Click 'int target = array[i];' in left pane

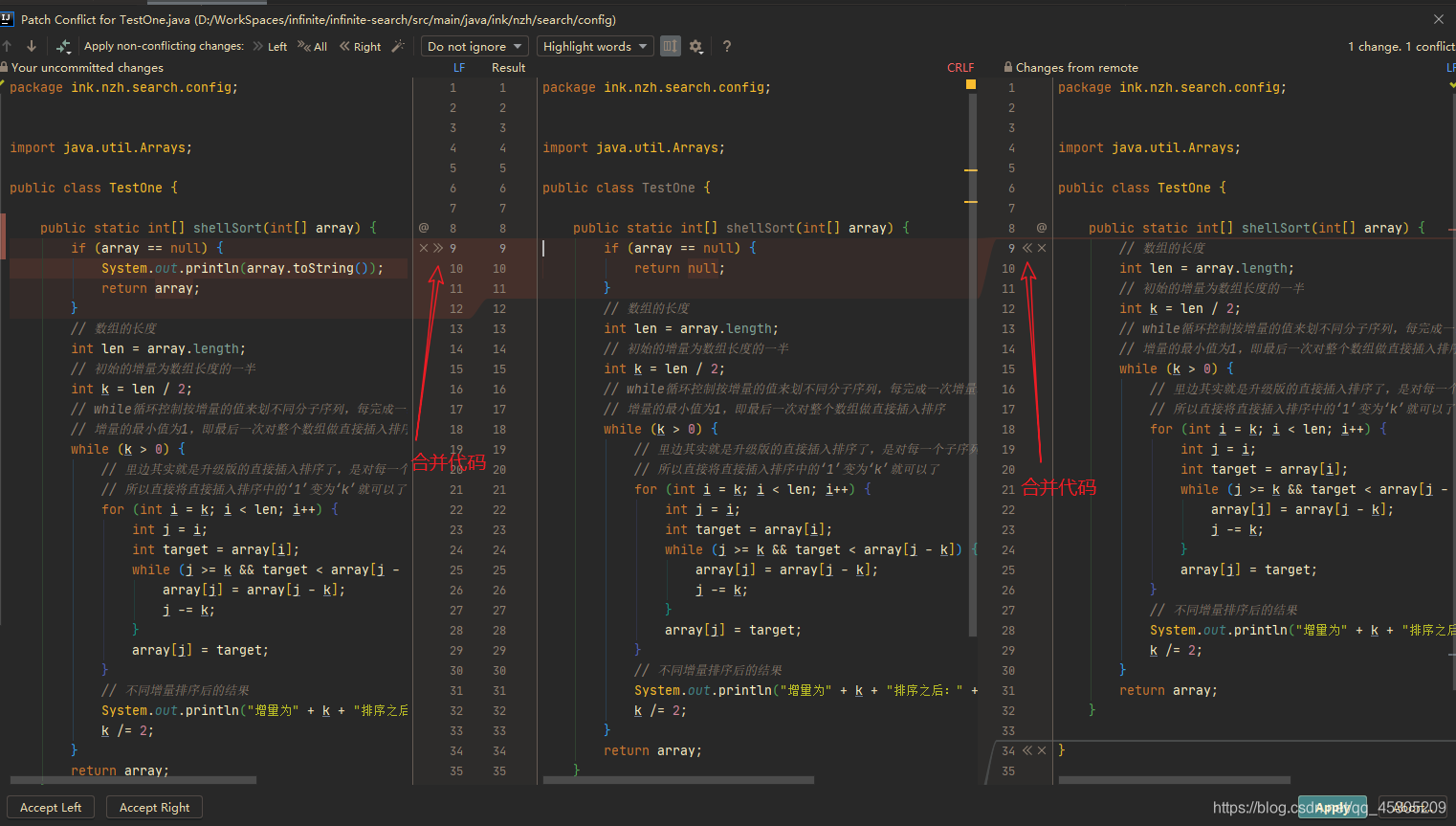click(215, 549)
